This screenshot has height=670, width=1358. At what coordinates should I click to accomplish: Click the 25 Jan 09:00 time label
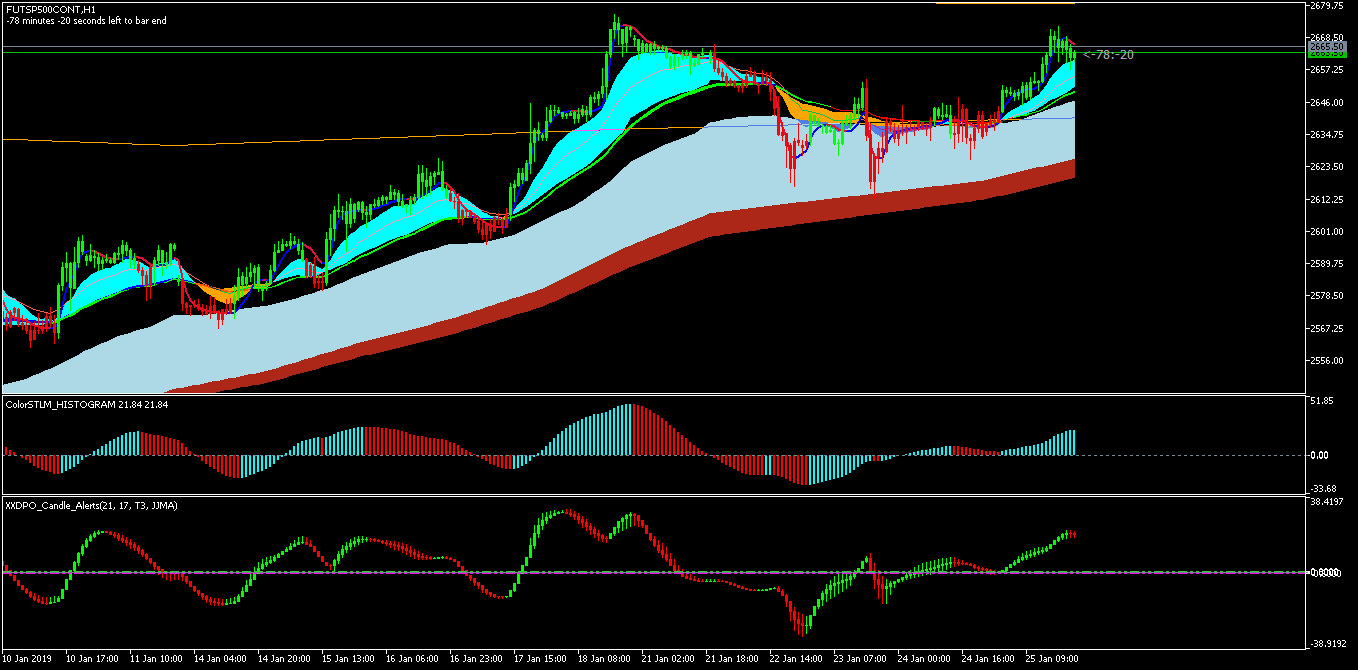pyautogui.click(x=1052, y=660)
